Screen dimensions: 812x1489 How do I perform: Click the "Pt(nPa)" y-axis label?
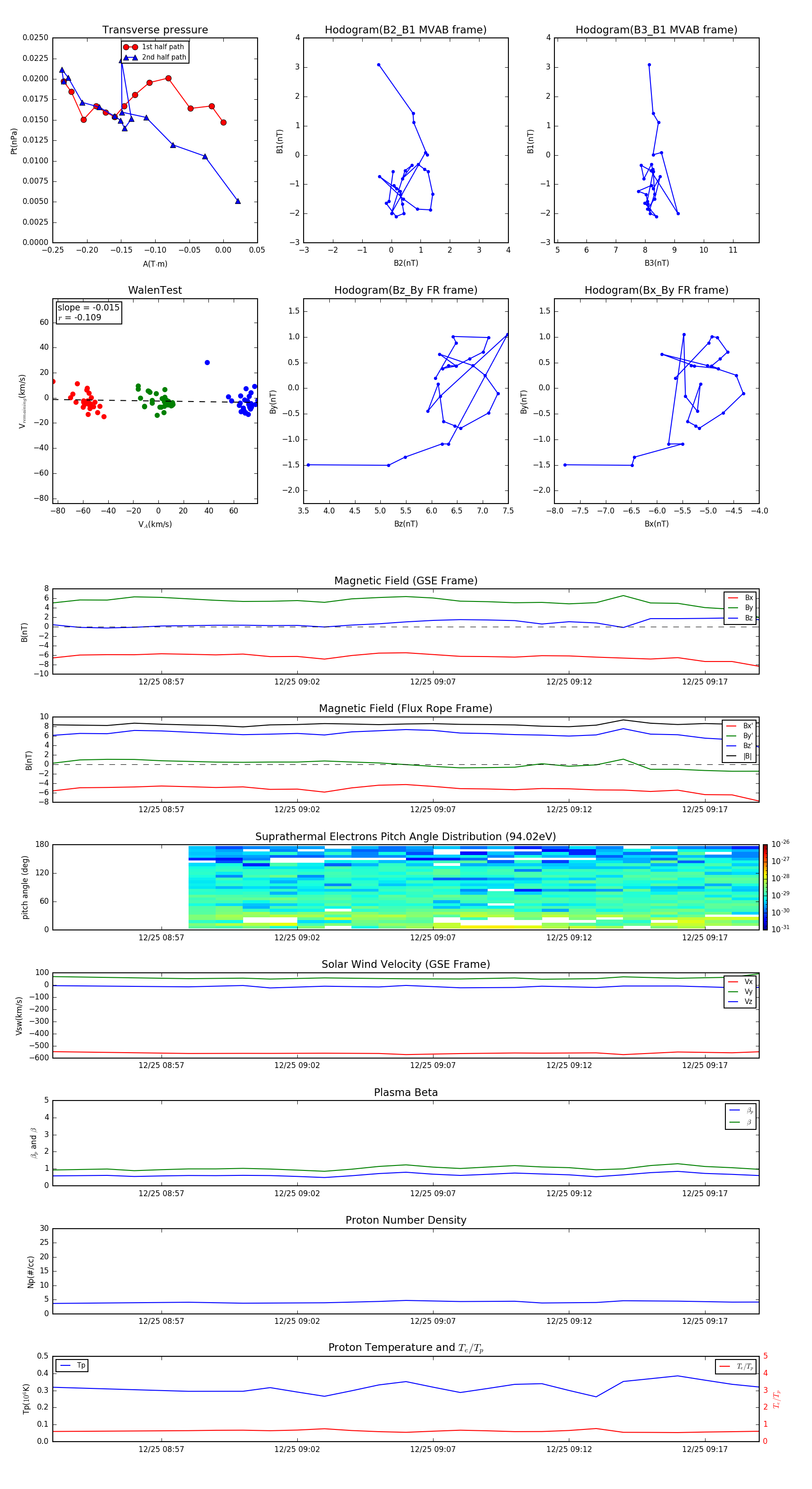14,140
